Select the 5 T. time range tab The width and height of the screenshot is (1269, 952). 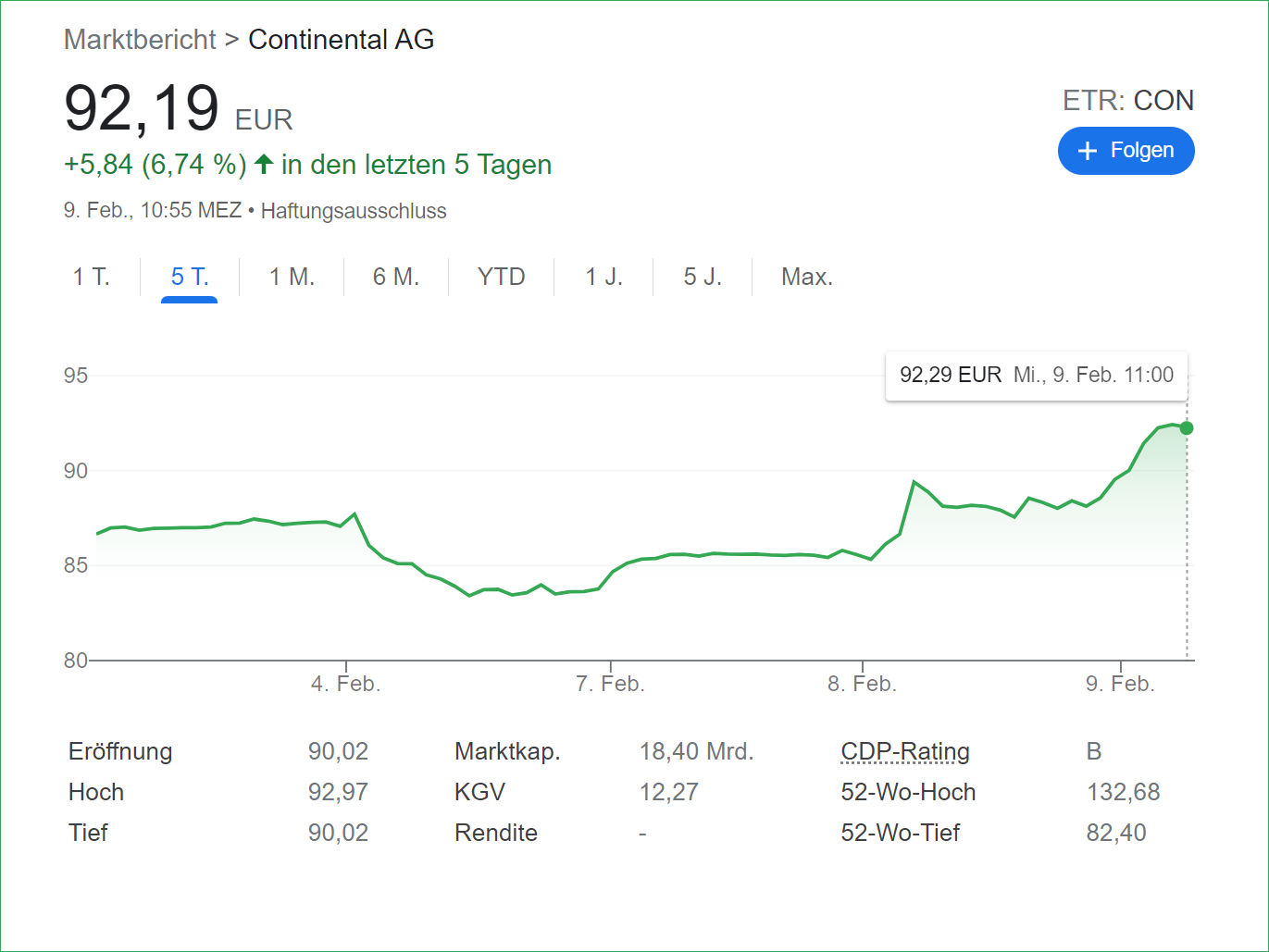pyautogui.click(x=190, y=277)
